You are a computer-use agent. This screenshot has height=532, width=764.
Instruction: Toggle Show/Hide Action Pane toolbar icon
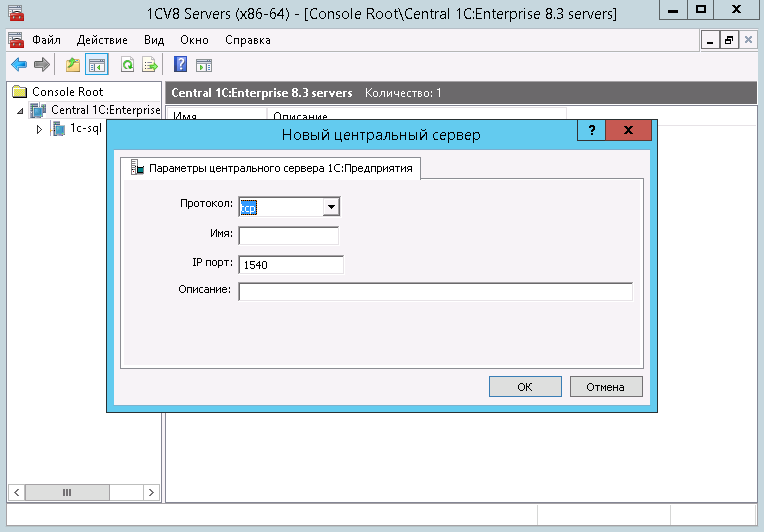[x=204, y=65]
